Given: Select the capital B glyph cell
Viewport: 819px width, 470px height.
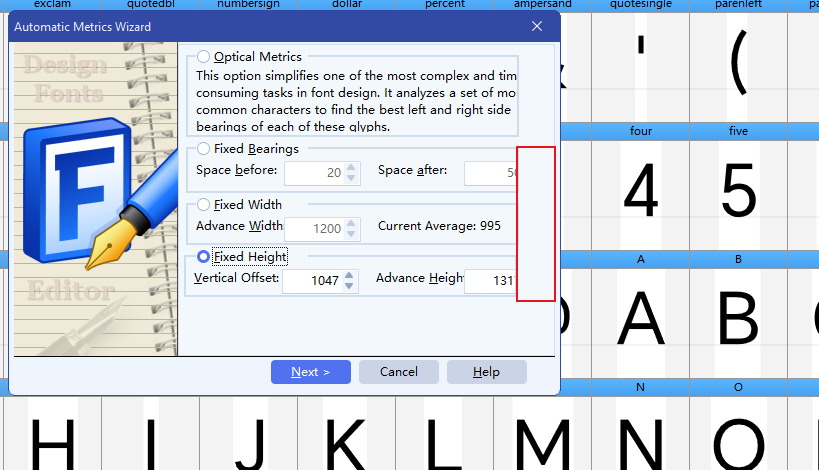Looking at the screenshot, I should point(738,318).
